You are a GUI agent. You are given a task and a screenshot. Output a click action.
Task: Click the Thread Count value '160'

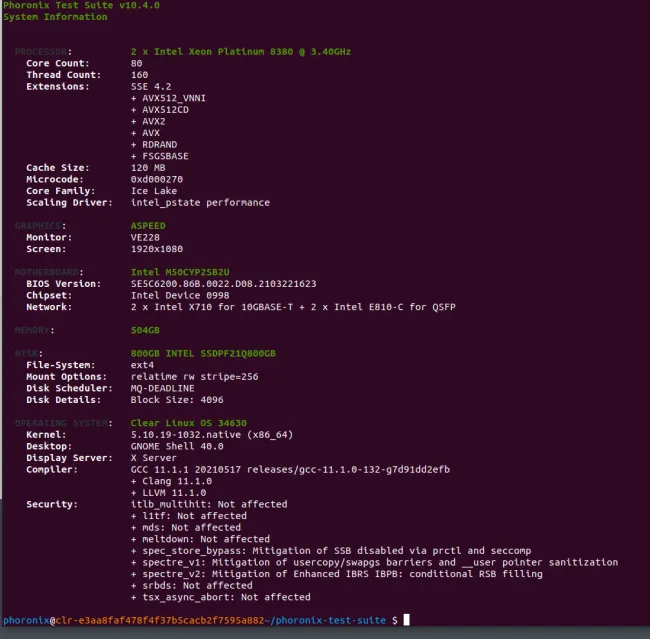tap(139, 75)
